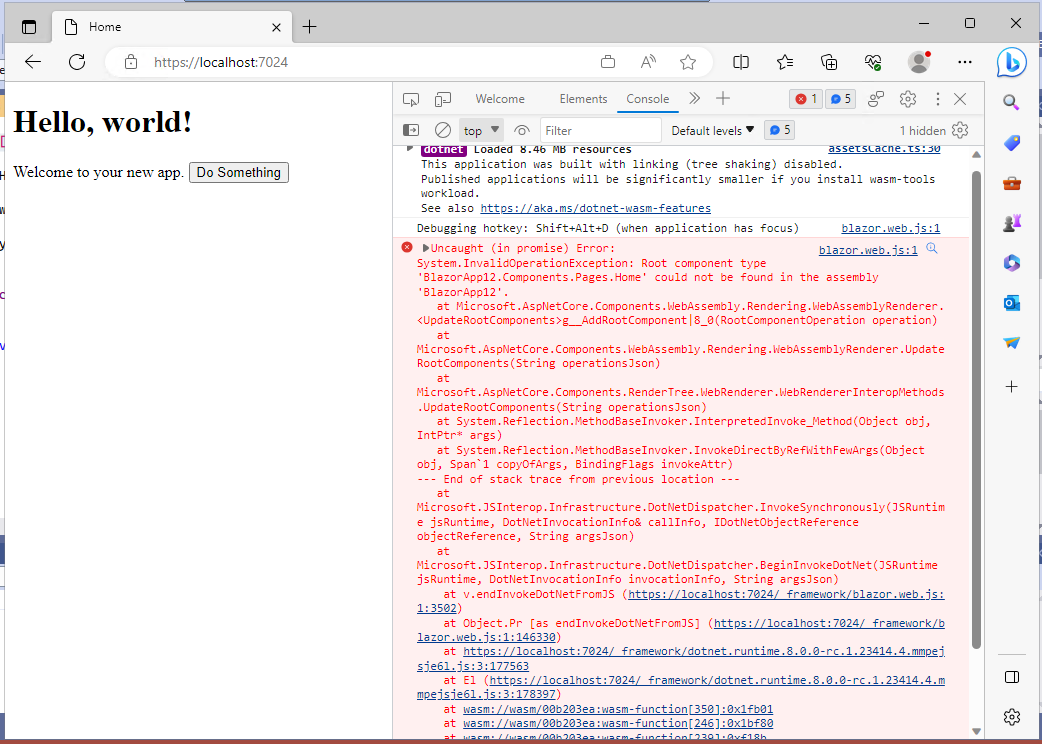Click the Do Something button
The image size is (1042, 744).
(238, 172)
